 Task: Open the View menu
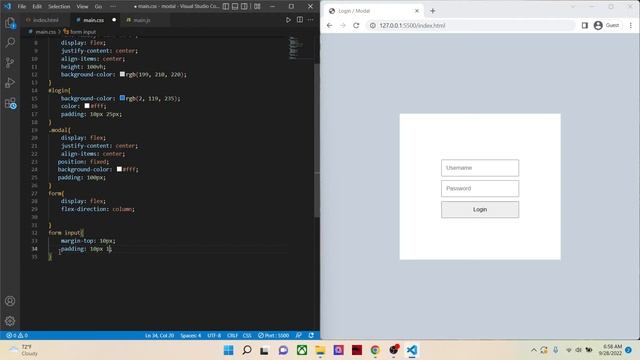[82, 7]
